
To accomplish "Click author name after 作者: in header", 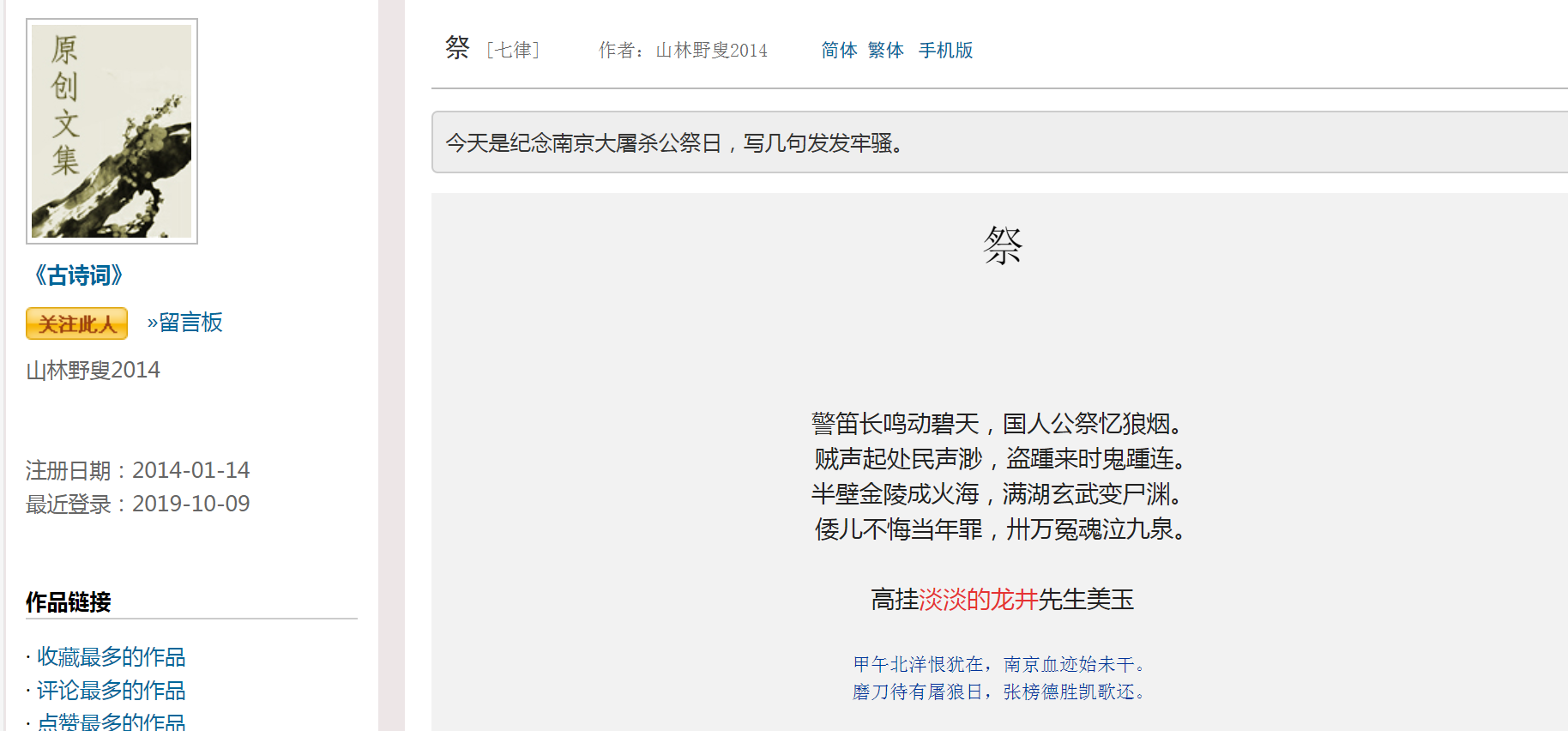I will coord(711,51).
